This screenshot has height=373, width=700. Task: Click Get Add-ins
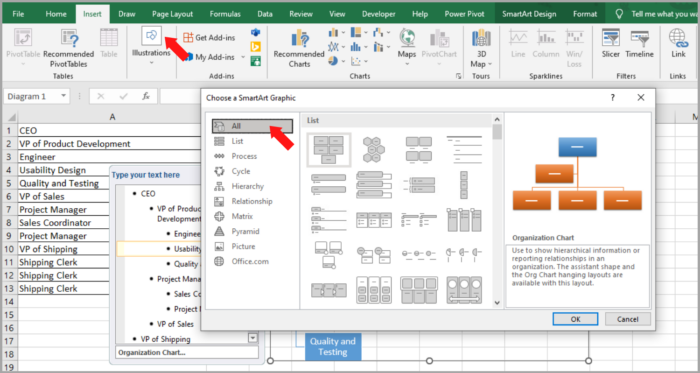(209, 37)
